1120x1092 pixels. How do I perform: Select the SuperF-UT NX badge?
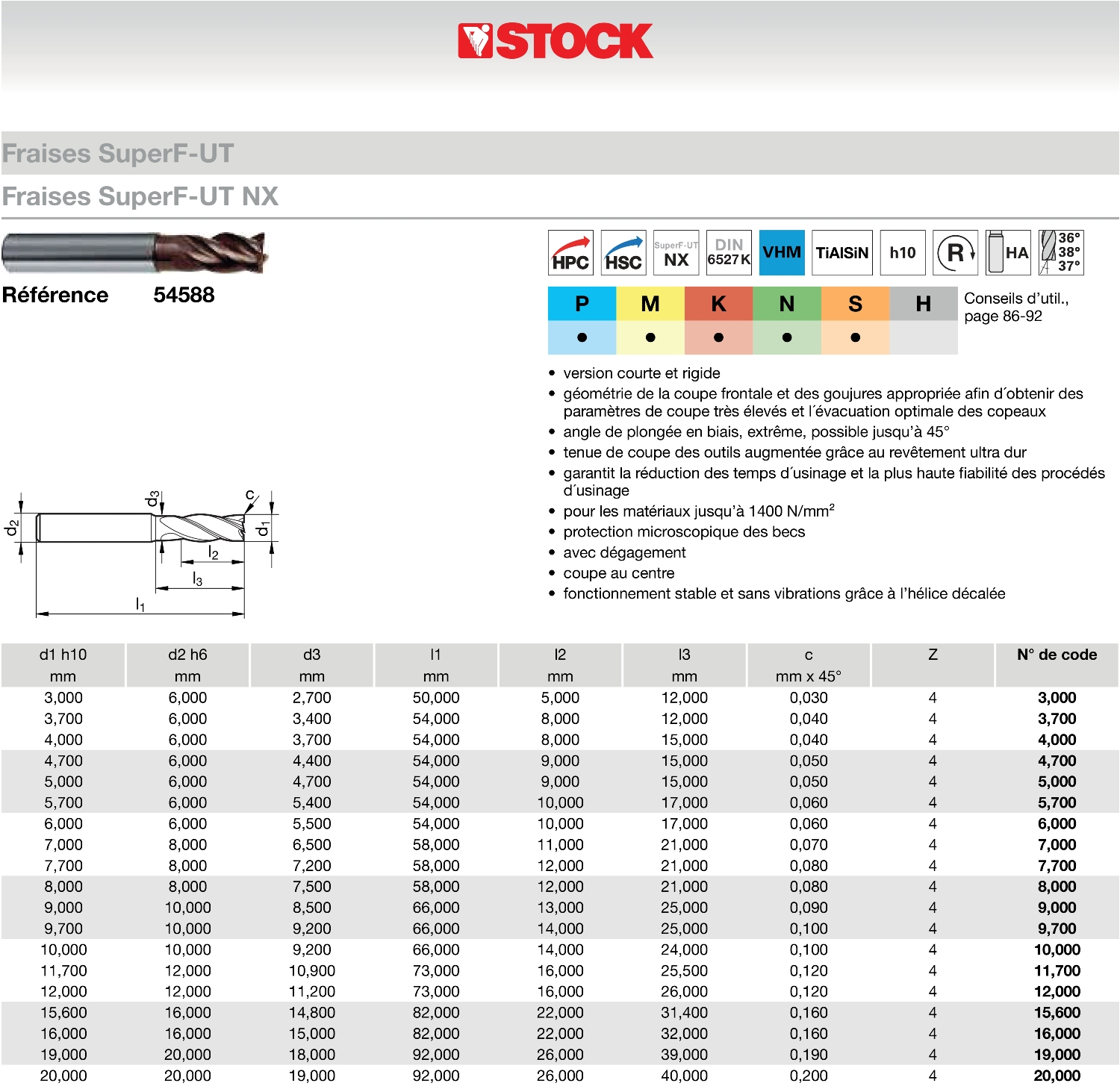[676, 253]
